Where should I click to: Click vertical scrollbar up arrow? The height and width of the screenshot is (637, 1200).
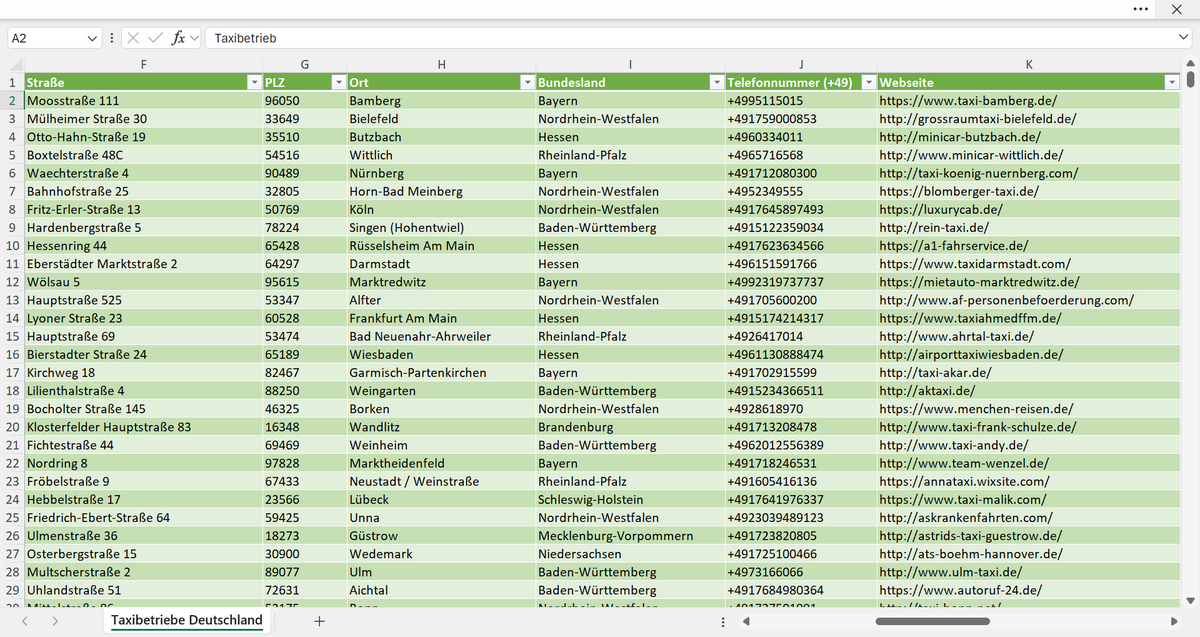click(x=1190, y=65)
